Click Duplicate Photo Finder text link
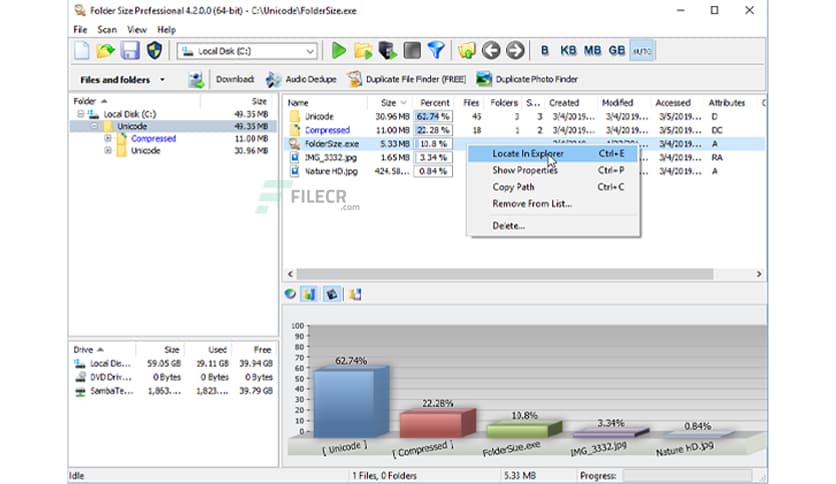The image size is (836, 484). tap(536, 79)
